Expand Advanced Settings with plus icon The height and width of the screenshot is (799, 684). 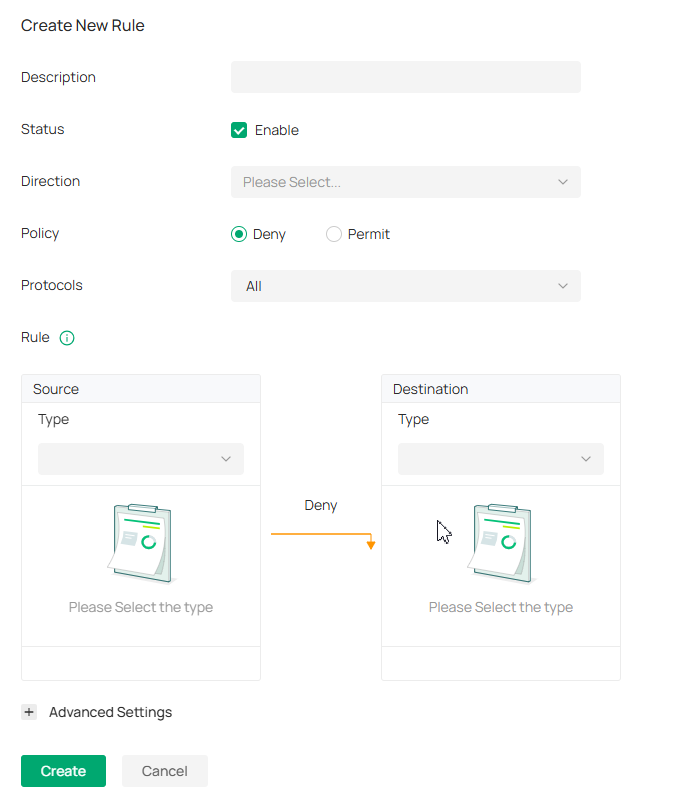29,712
